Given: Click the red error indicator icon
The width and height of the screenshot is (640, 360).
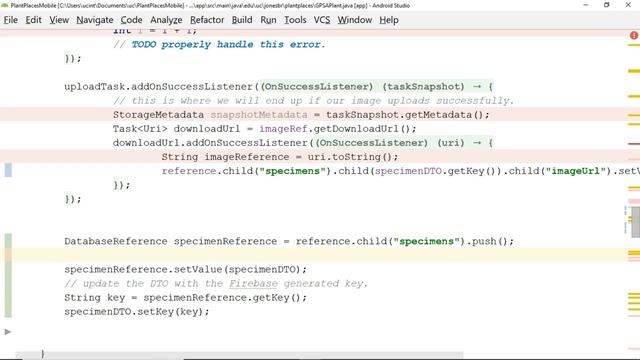Looking at the screenshot, I should coord(633,36).
